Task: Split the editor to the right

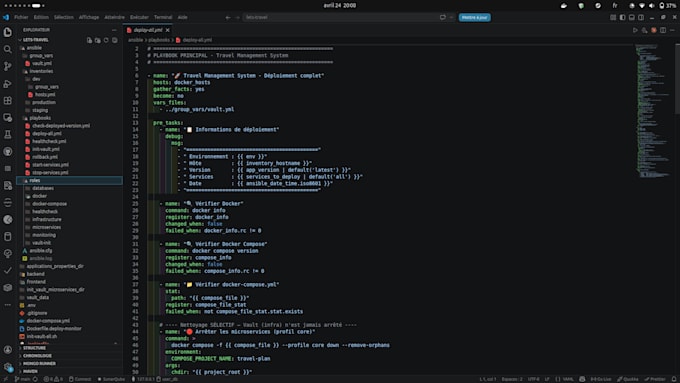Action: point(663,30)
